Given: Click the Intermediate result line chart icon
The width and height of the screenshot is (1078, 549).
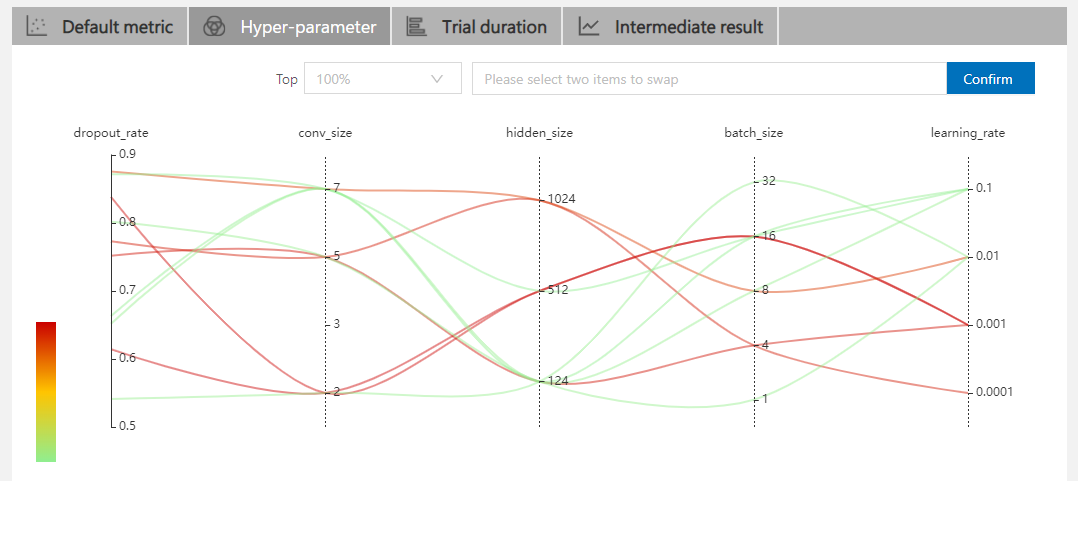Looking at the screenshot, I should point(589,27).
